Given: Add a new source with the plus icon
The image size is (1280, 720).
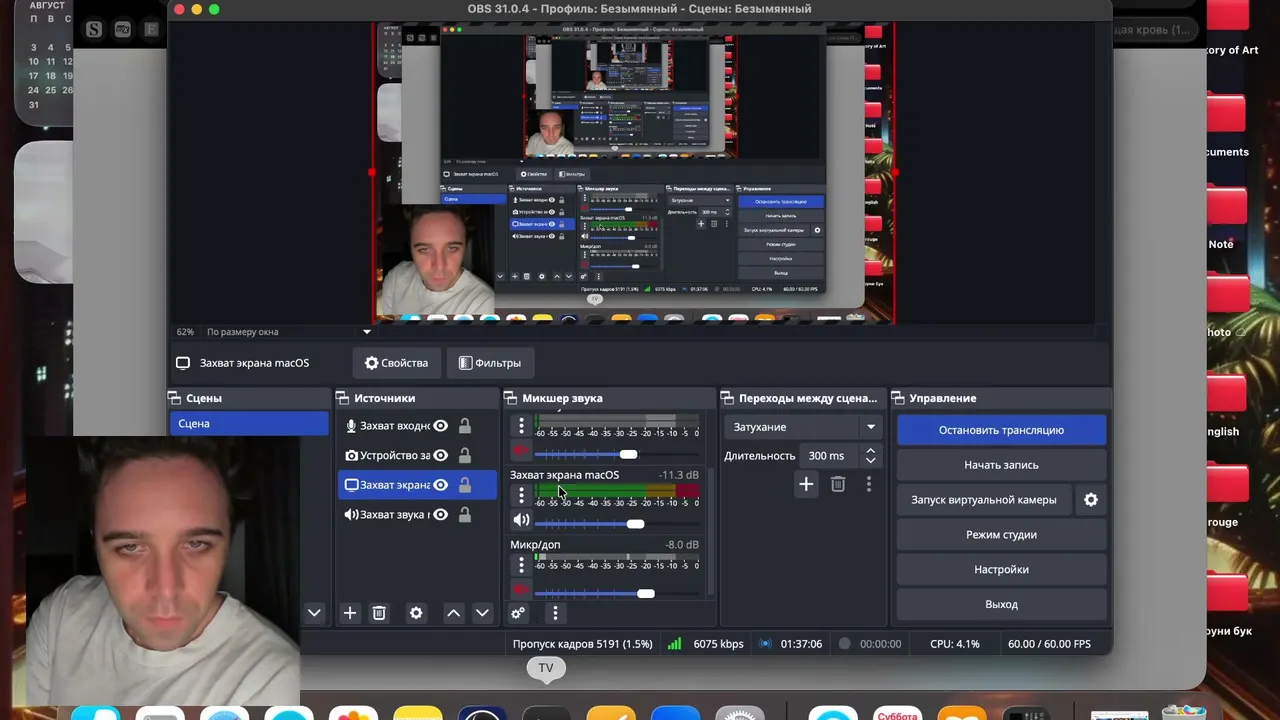Looking at the screenshot, I should tap(349, 613).
